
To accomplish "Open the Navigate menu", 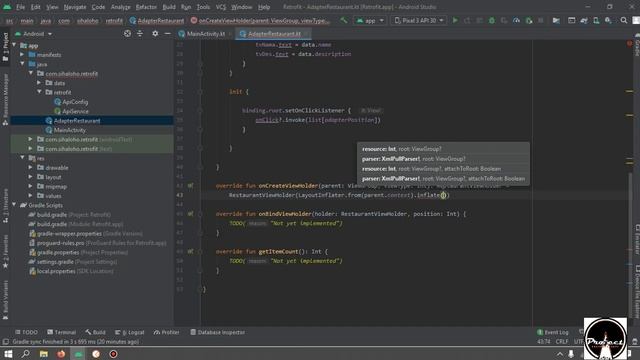I will pos(75,7).
